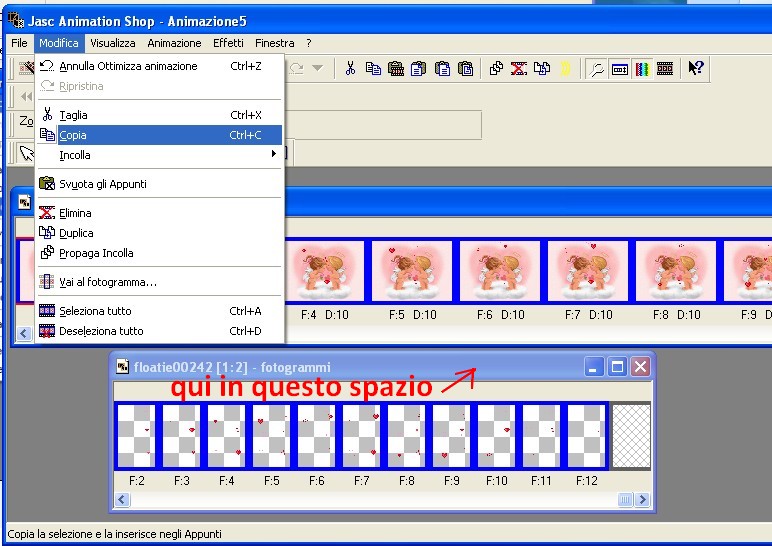Choose Copia in the Modifica menu
This screenshot has width=772, height=546.
(x=160, y=134)
